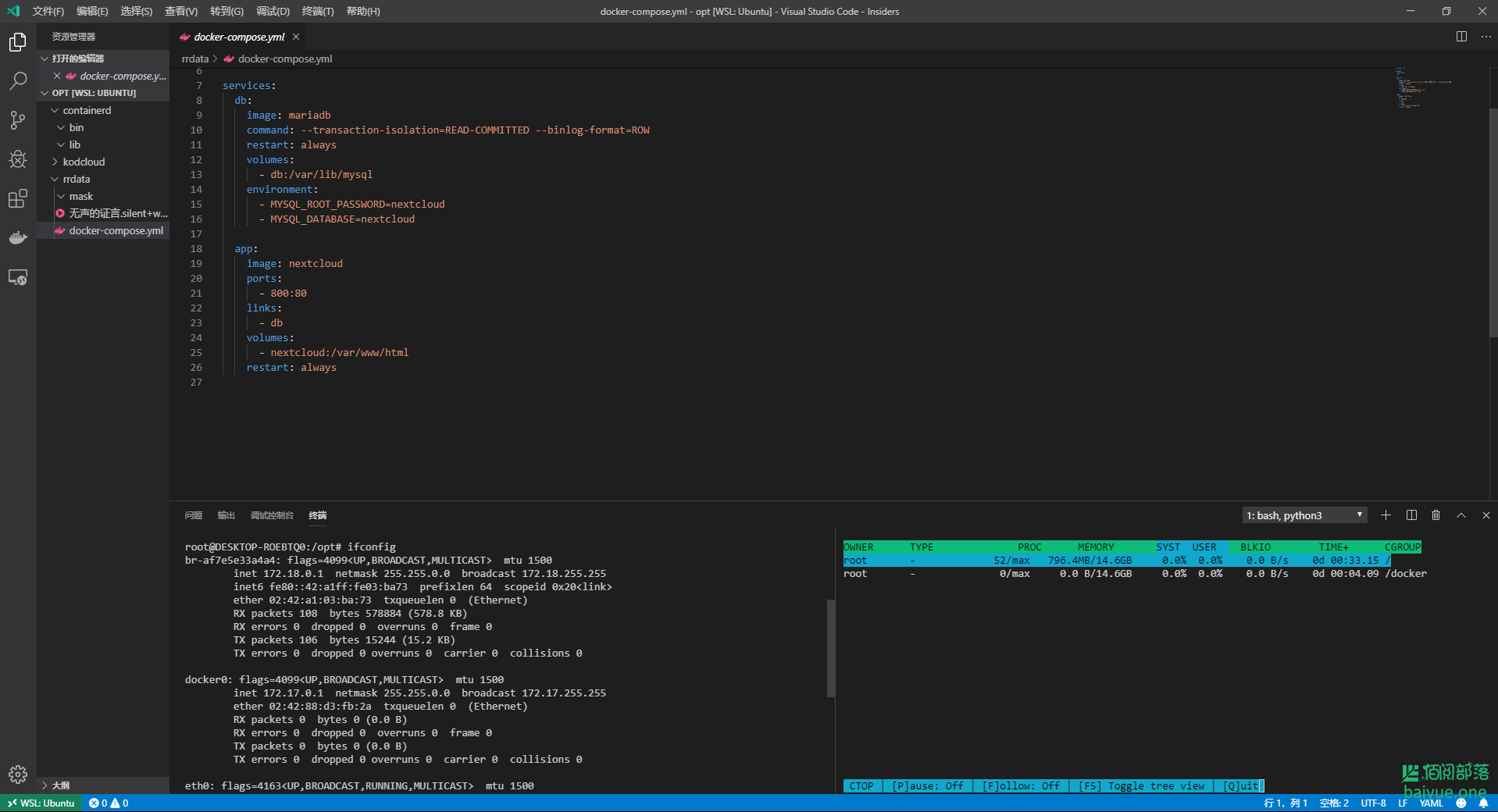
Task: Click the editor vertical scrollbar
Action: [1493, 223]
